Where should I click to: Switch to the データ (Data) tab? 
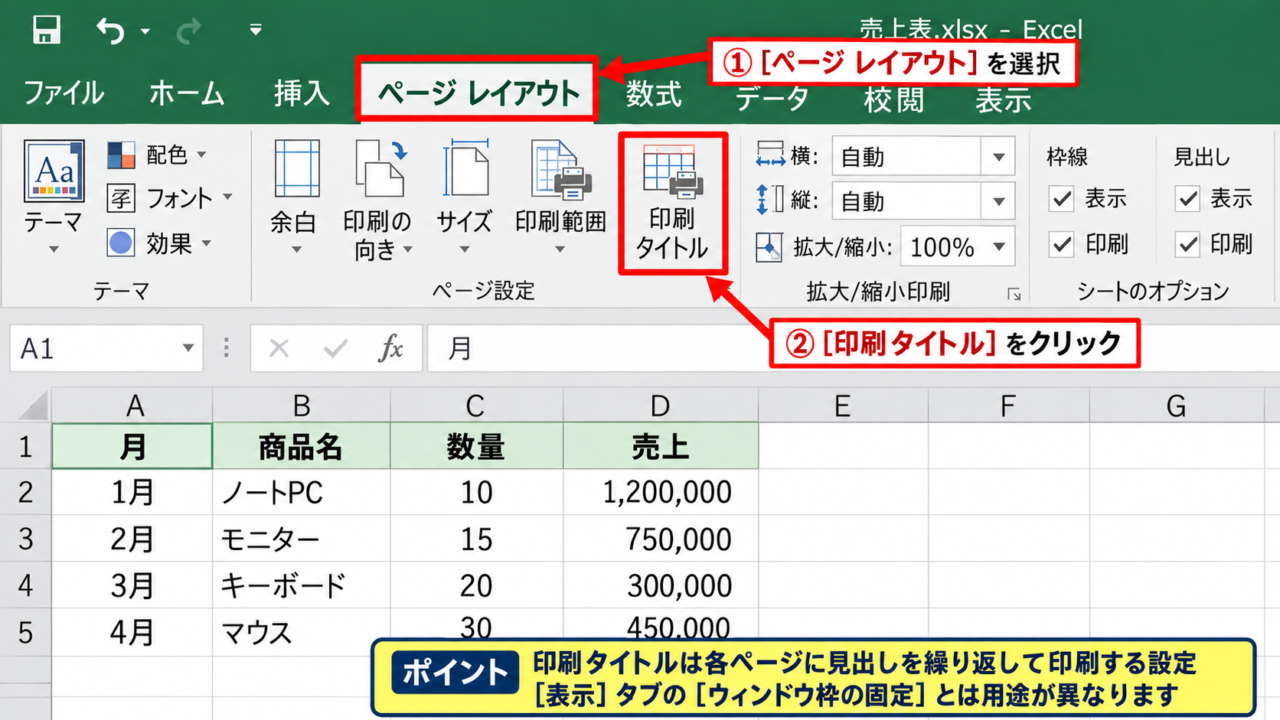(772, 97)
